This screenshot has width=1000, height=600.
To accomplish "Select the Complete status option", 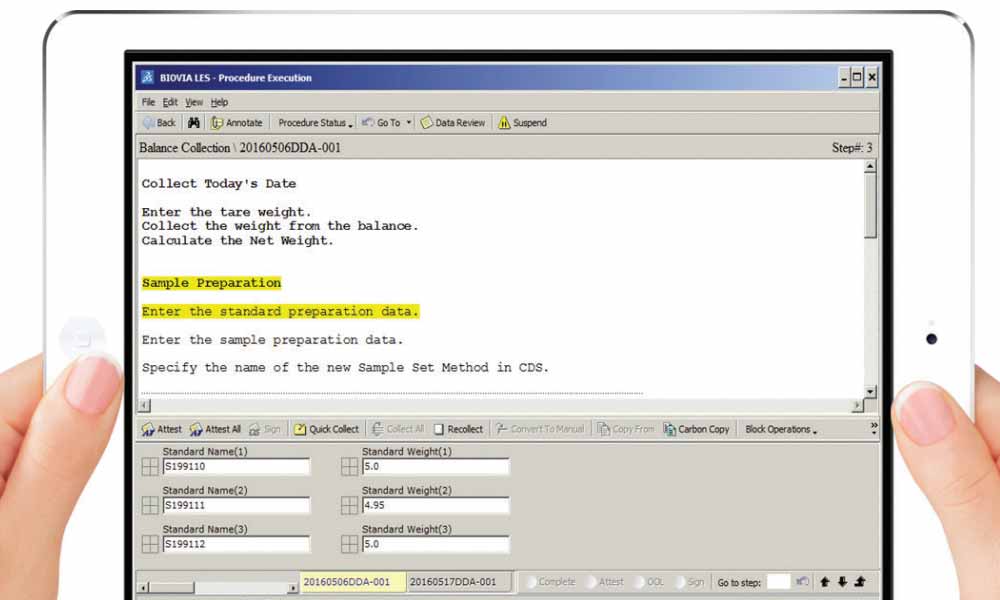I will pyautogui.click(x=550, y=582).
